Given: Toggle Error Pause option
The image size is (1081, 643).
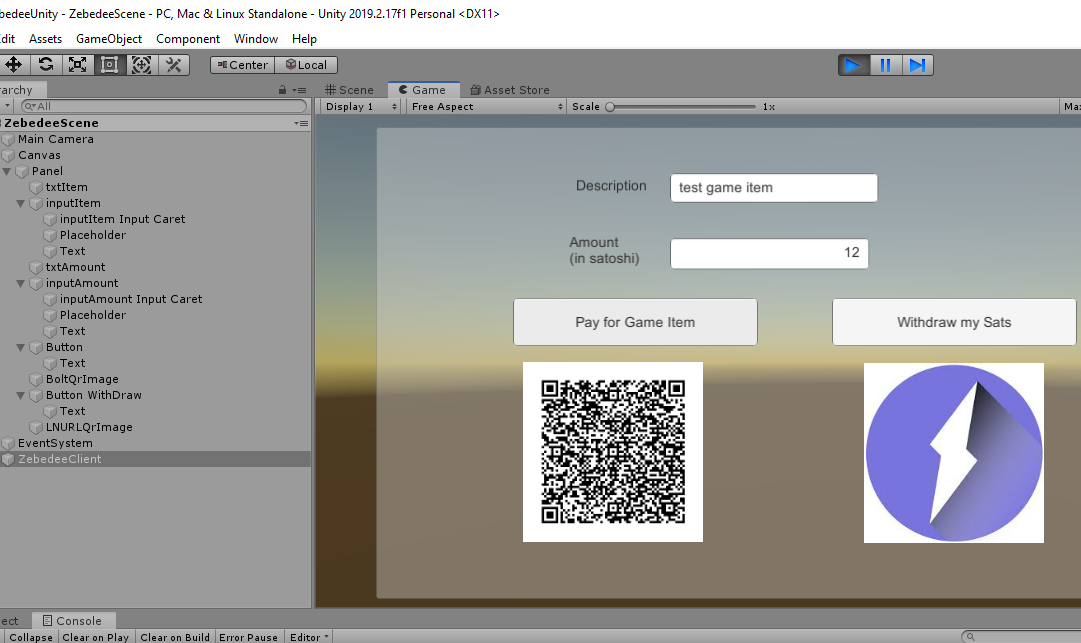Looking at the screenshot, I should pyautogui.click(x=248, y=637).
